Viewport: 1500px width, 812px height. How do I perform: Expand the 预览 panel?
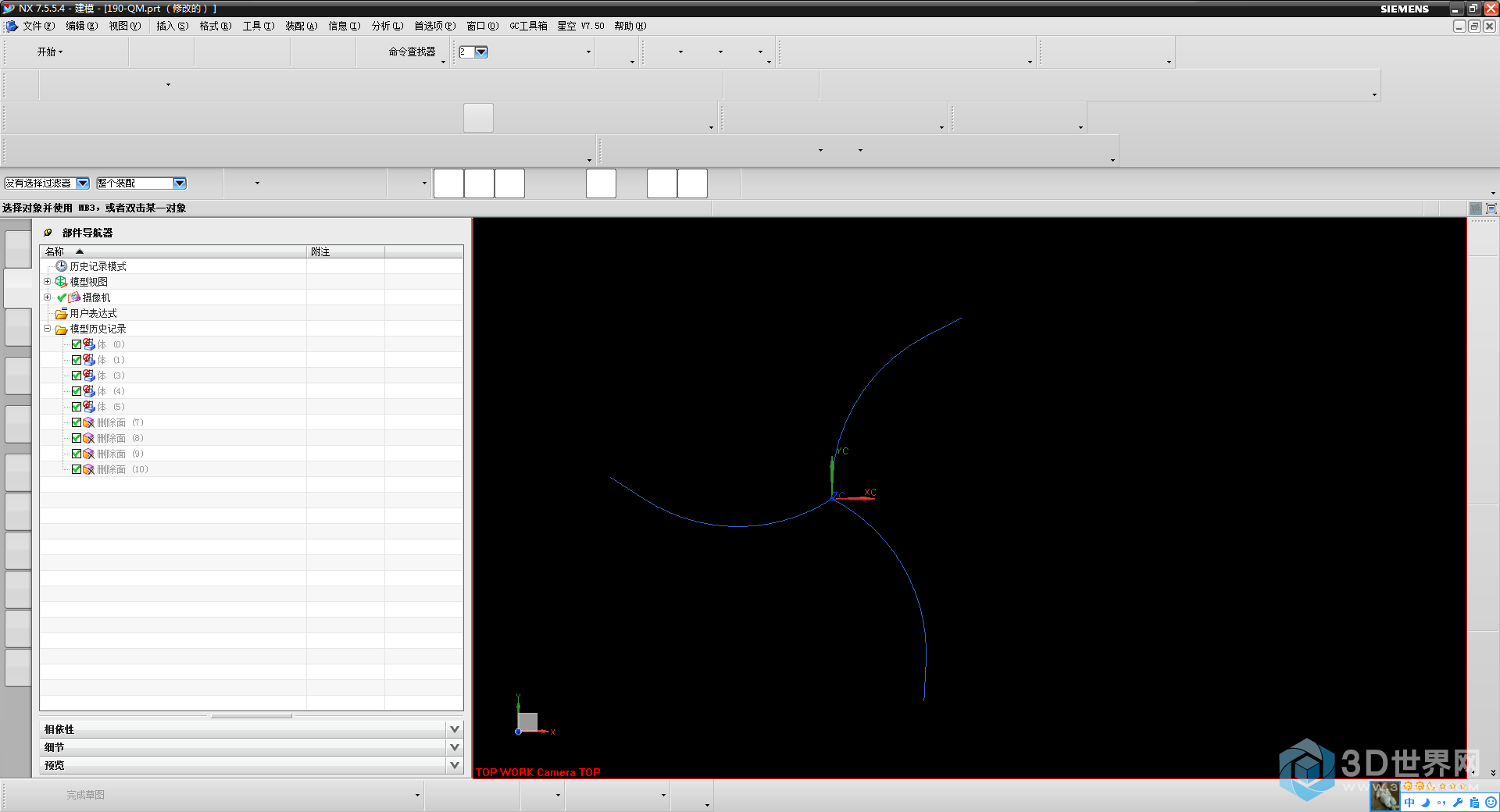click(455, 765)
